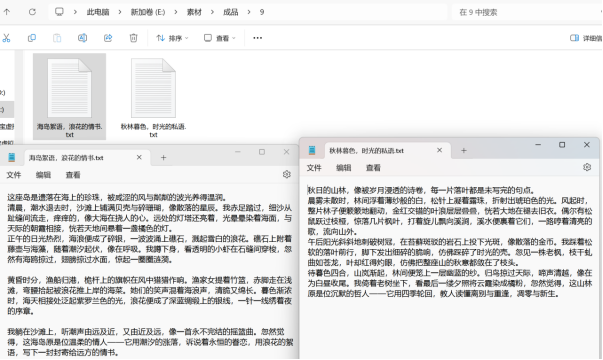Viewport: 603px width, 360px height.
Task: Select the file 海岛絮语，浪花的情书.txt
Action: tap(70, 97)
